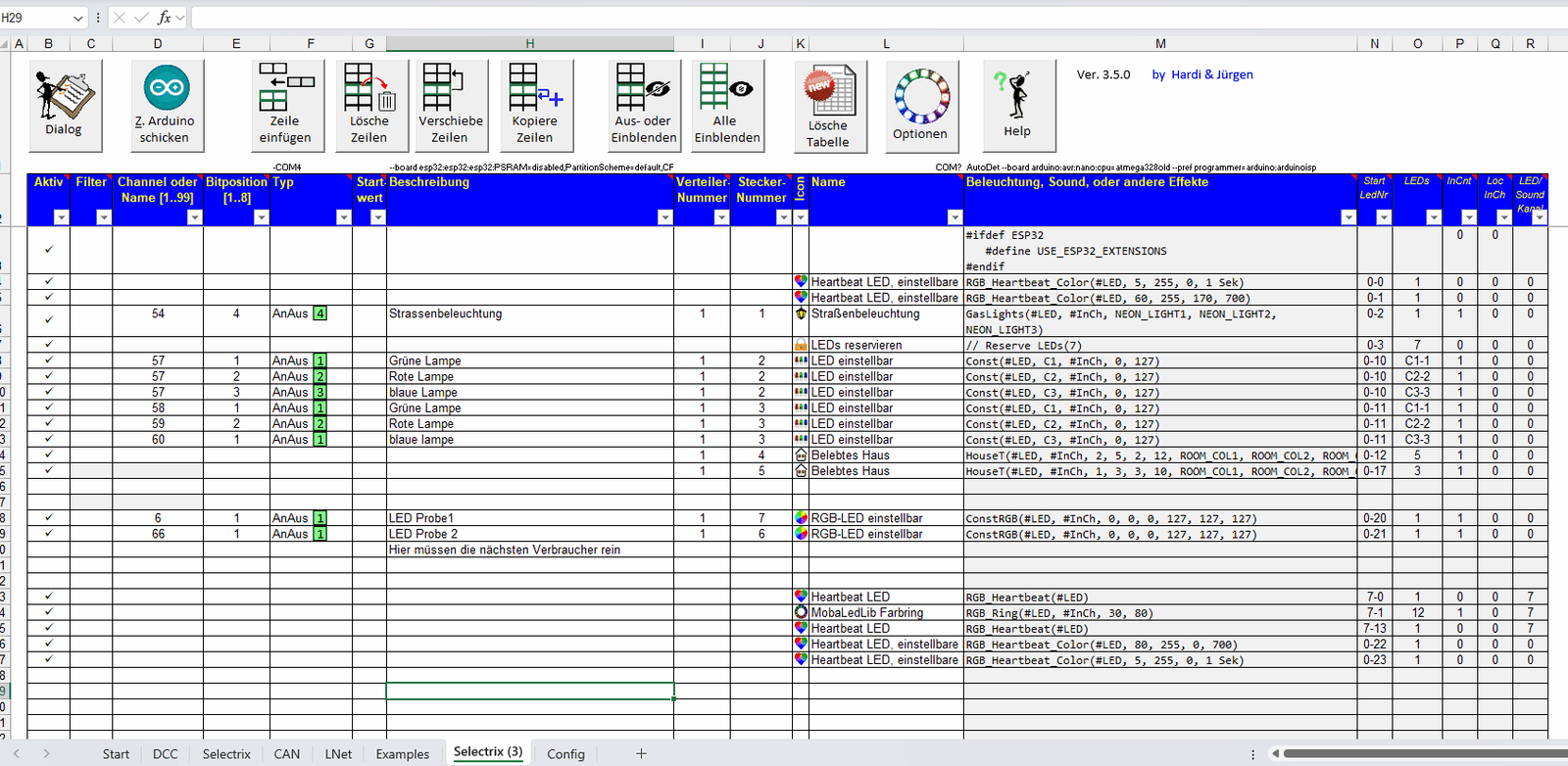
Task: Click the Z. Arduino schicken button
Action: [x=167, y=105]
